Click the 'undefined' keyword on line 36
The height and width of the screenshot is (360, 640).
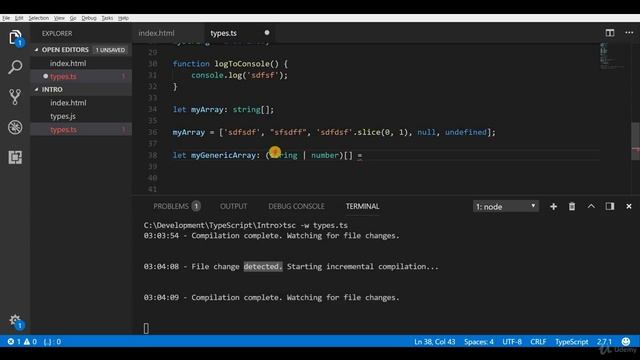coord(466,132)
